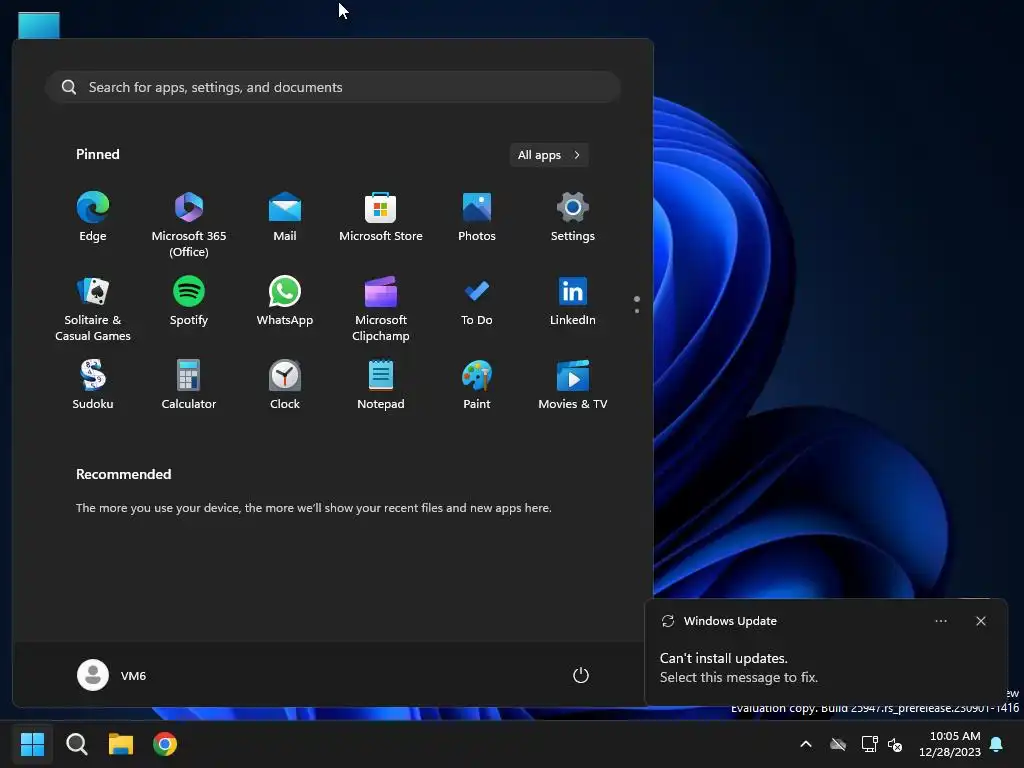Open the Mail app
Screen dimensions: 1024x768
pos(285,216)
